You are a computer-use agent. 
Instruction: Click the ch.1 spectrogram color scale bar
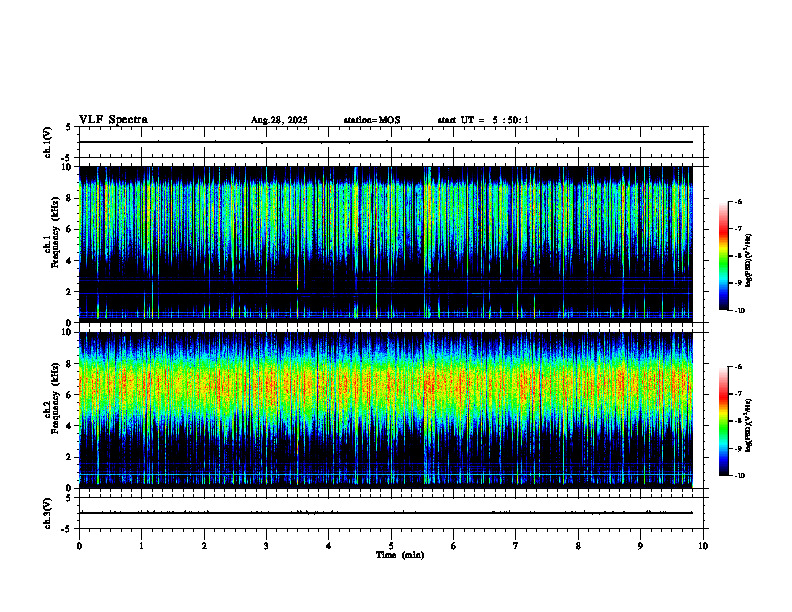tap(724, 256)
